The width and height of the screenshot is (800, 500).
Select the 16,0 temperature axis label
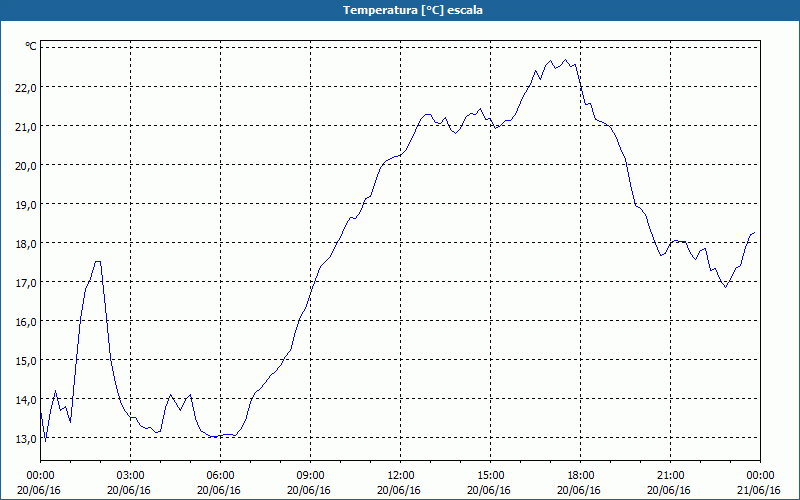(26, 321)
